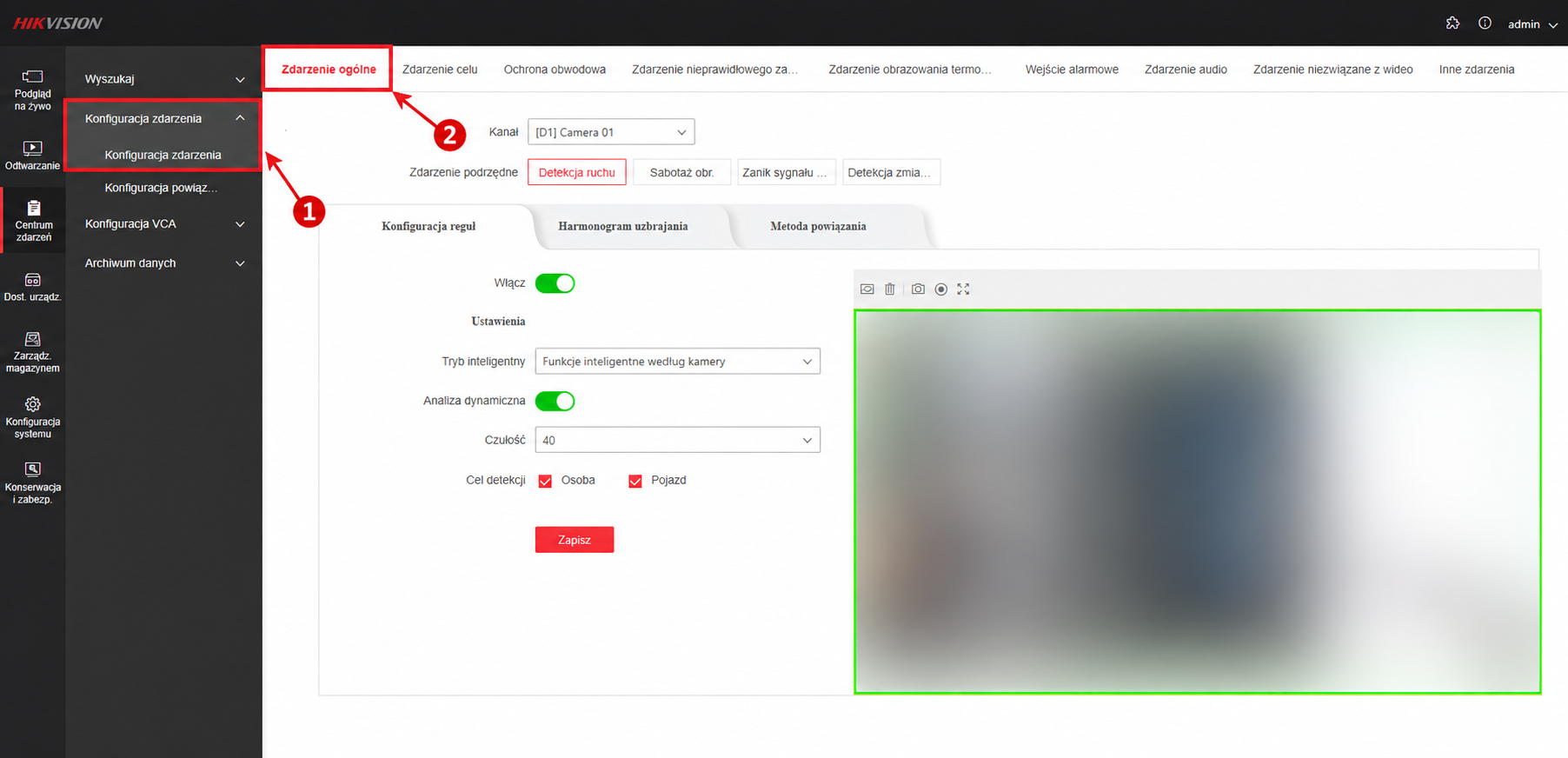This screenshot has width=1568, height=758.
Task: Open the Kanał camera dropdown
Action: tap(611, 132)
